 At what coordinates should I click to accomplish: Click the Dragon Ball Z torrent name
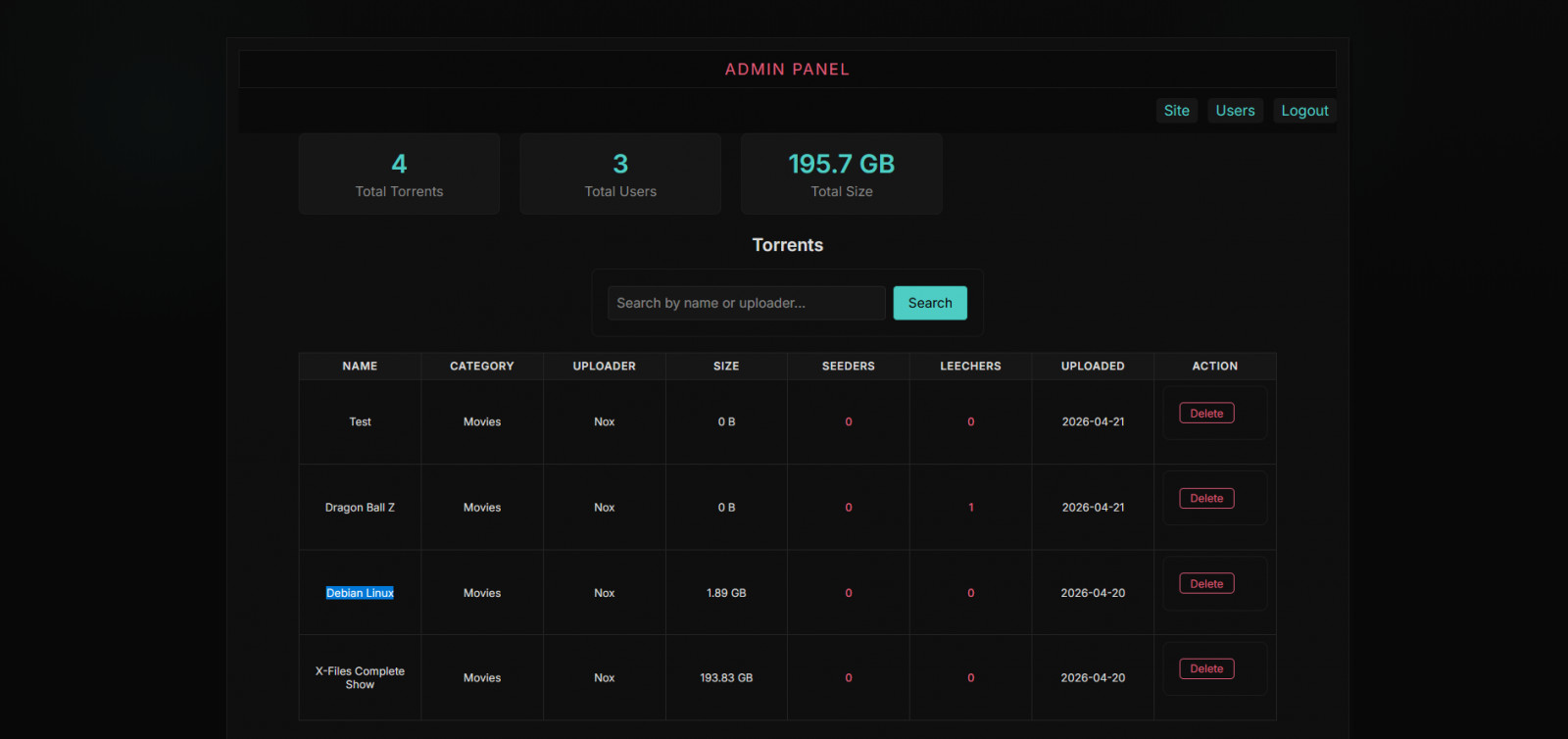click(x=360, y=508)
